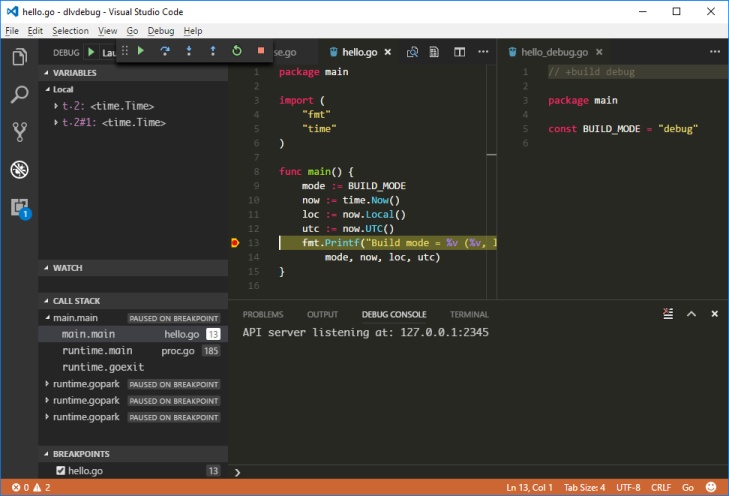
Task: Click the open preview icon in editor toolbar
Action: [x=434, y=52]
